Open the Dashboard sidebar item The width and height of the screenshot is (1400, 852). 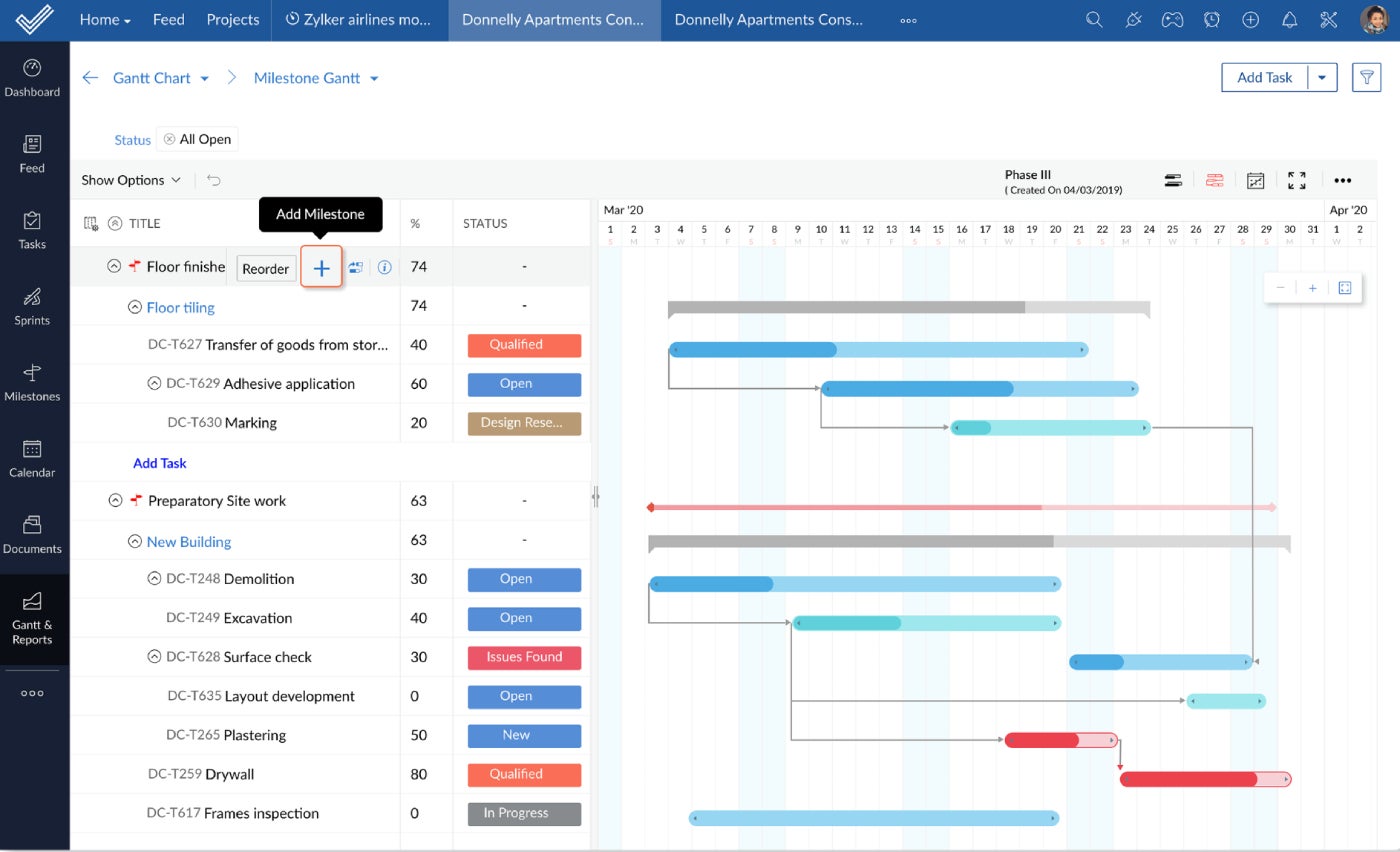tap(32, 78)
